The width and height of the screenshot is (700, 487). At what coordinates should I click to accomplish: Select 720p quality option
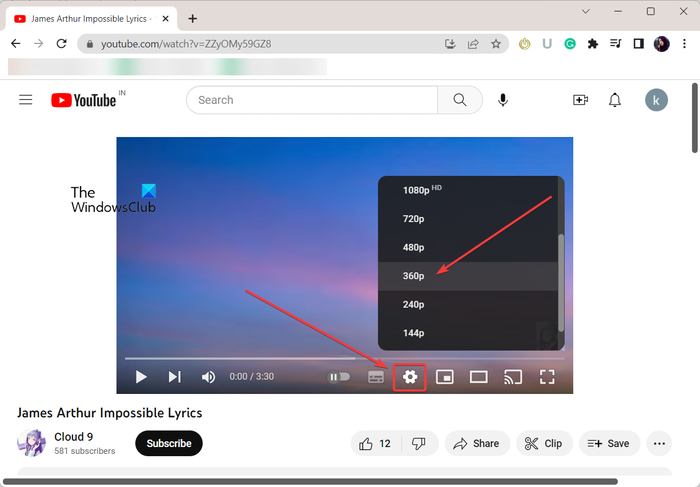[468, 219]
